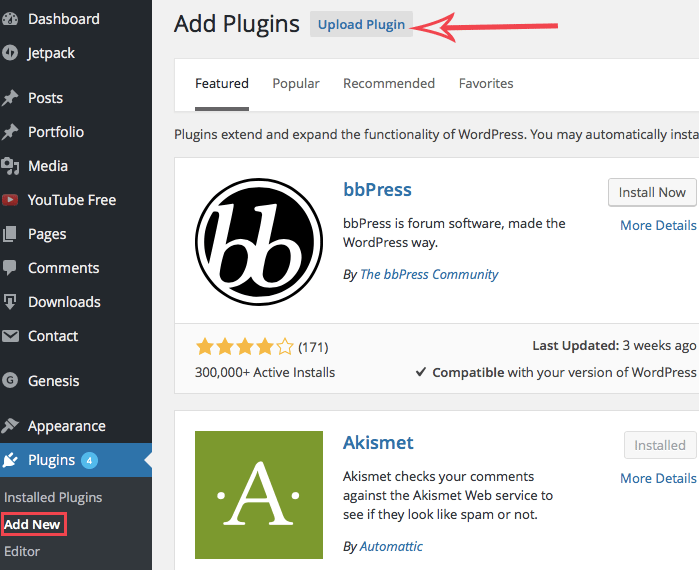This screenshot has width=699, height=570.
Task: Click the Dashboard gauge icon in sidebar
Action: point(10,19)
